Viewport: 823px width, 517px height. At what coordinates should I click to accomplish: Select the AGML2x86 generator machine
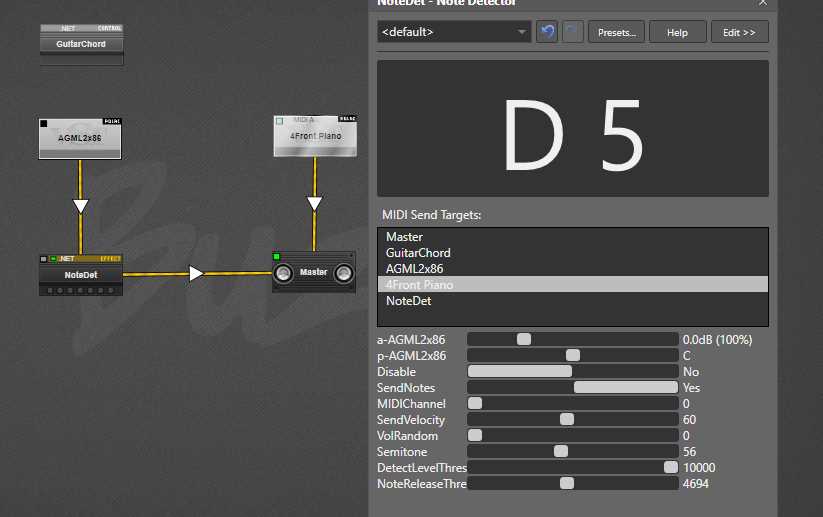[x=80, y=139]
